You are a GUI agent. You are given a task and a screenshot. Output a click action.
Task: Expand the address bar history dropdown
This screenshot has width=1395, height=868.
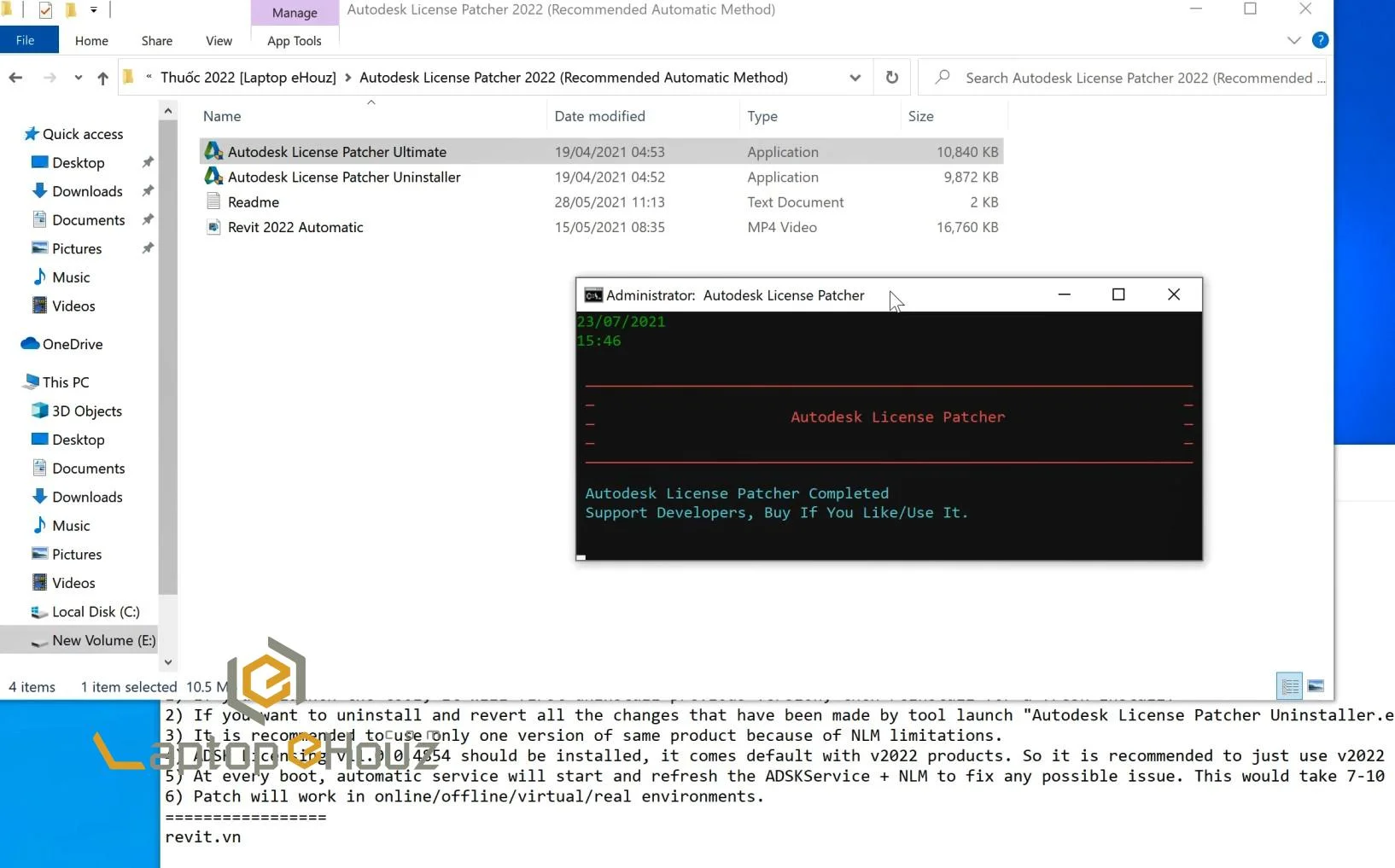click(855, 78)
